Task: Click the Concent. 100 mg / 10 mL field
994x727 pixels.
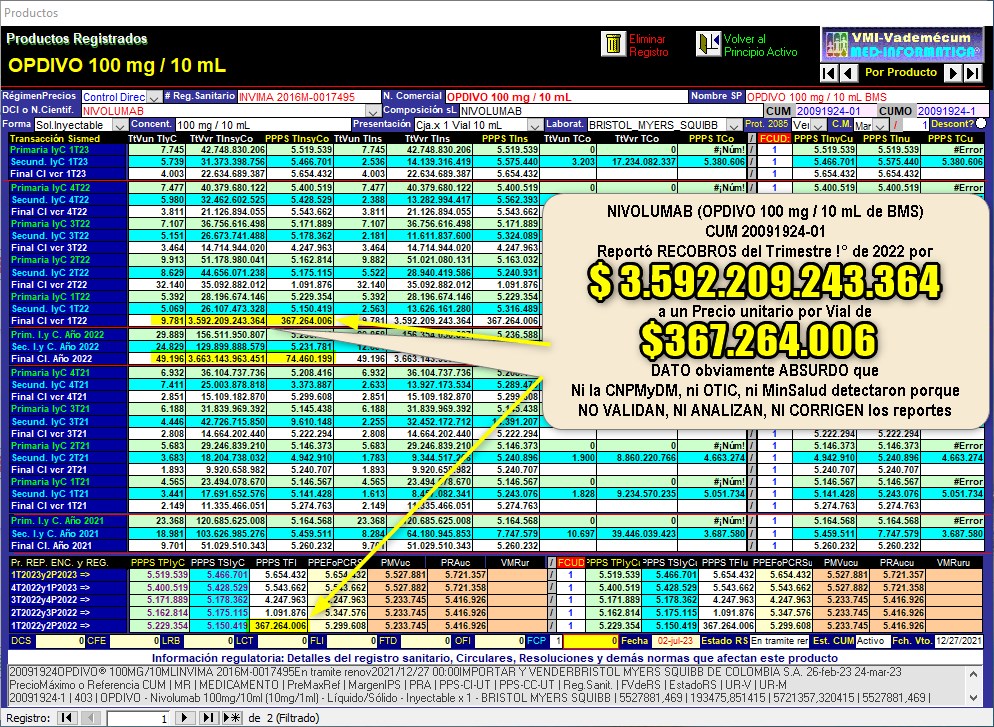Action: coord(263,125)
